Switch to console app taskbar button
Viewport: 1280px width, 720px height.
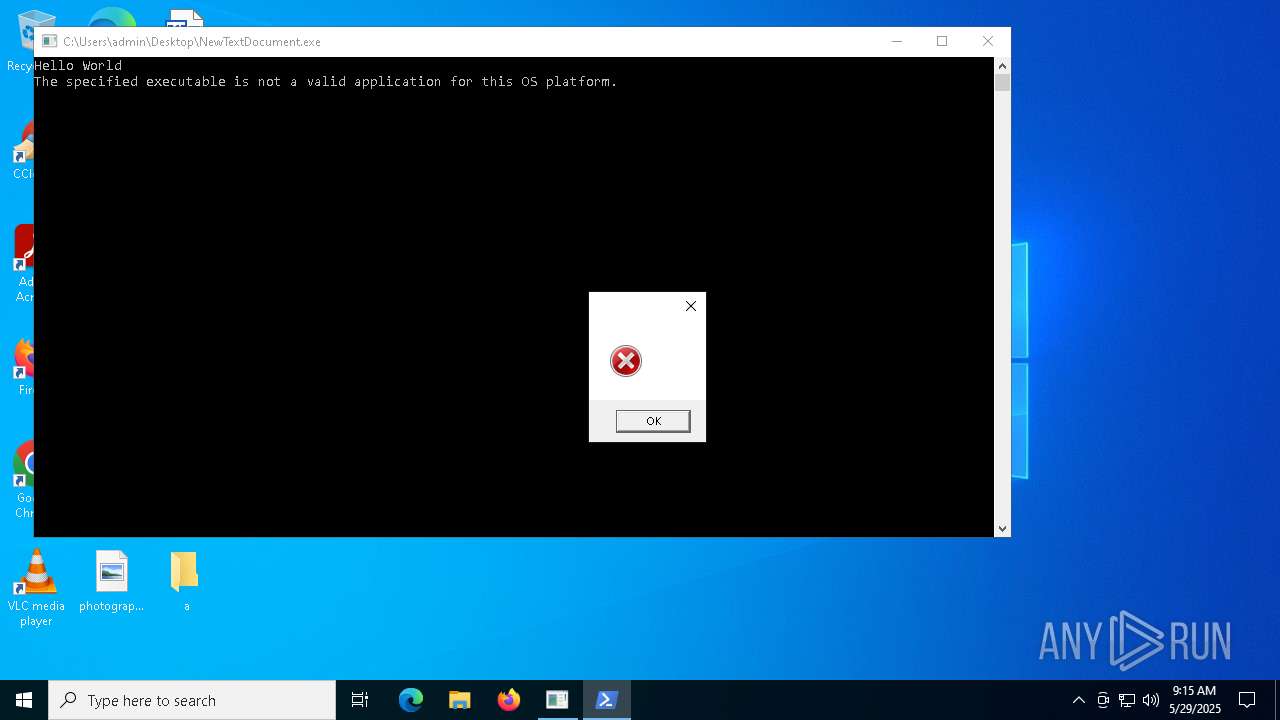pyautogui.click(x=557, y=700)
